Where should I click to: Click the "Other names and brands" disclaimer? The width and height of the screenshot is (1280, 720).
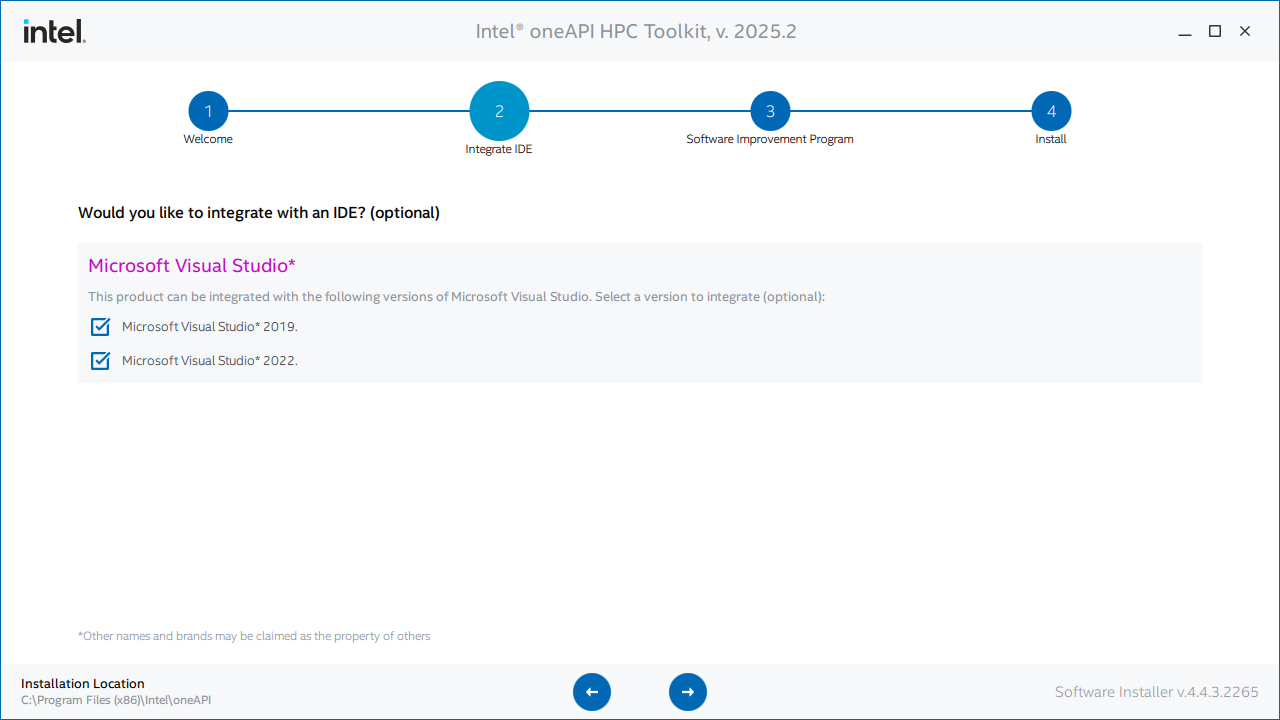(254, 636)
